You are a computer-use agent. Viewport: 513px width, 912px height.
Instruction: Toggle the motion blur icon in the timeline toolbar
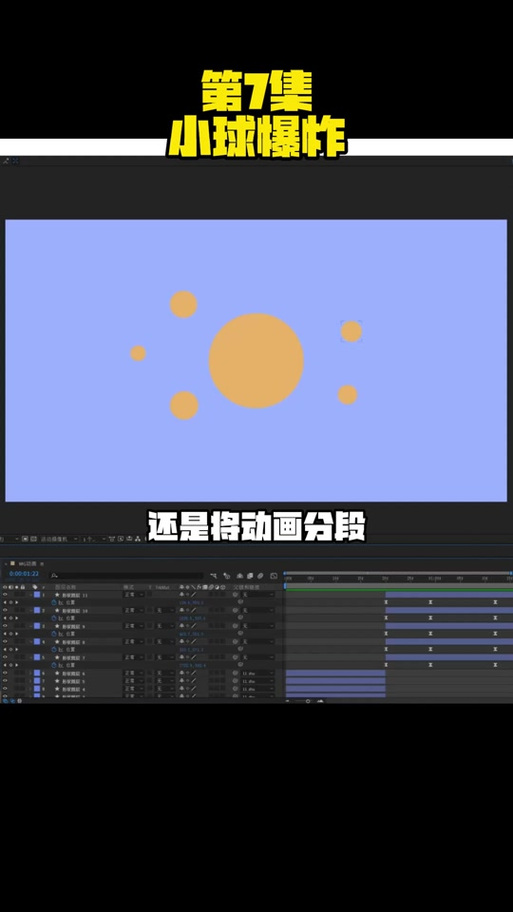261,575
